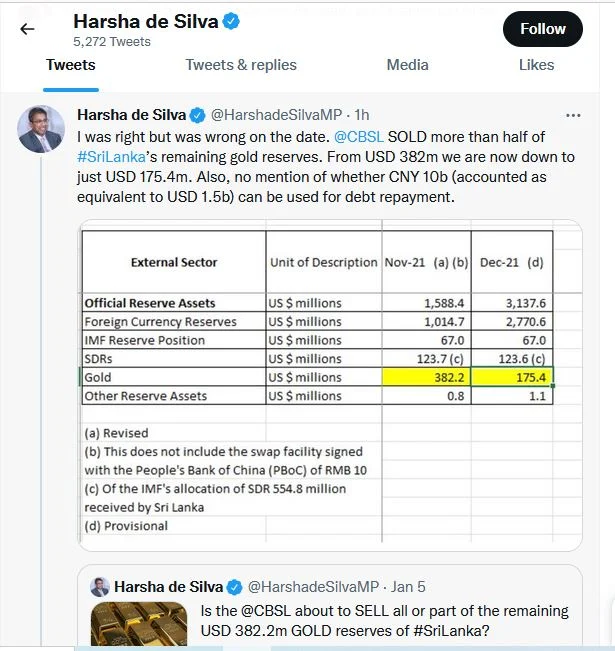
Task: Open the reserve assets table image
Action: pyautogui.click(x=330, y=385)
